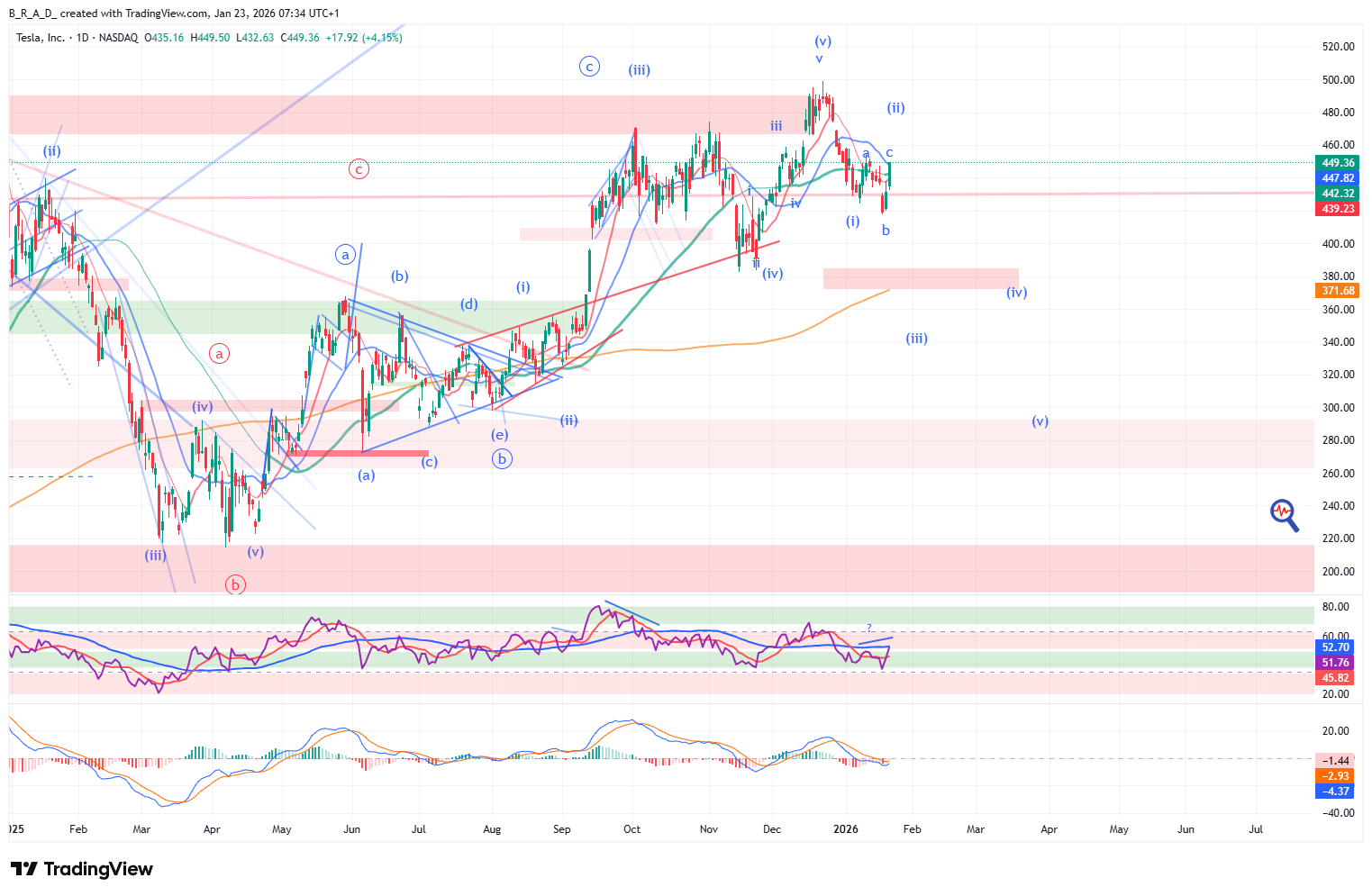
Task: Select the blue circled 'b' wave label
Action: pos(502,459)
